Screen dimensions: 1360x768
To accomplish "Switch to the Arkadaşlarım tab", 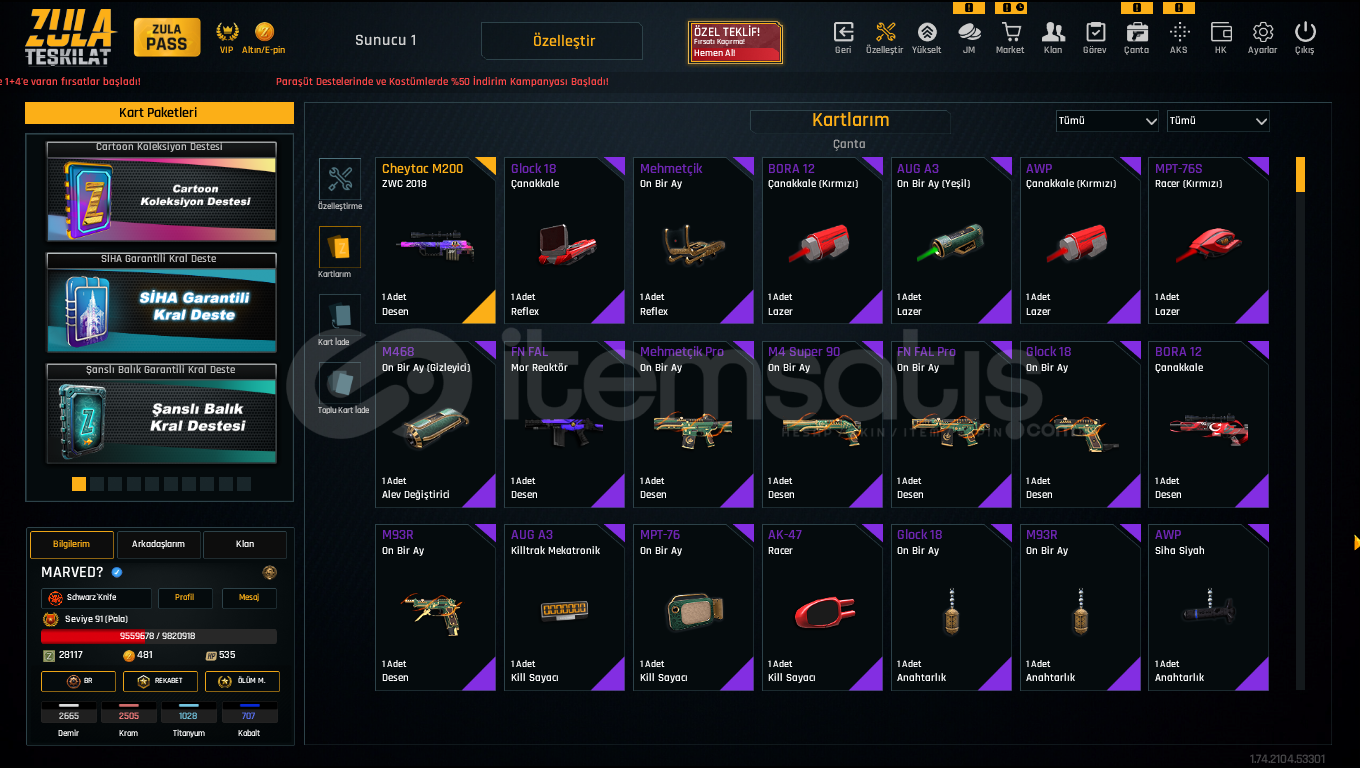I will coord(158,544).
